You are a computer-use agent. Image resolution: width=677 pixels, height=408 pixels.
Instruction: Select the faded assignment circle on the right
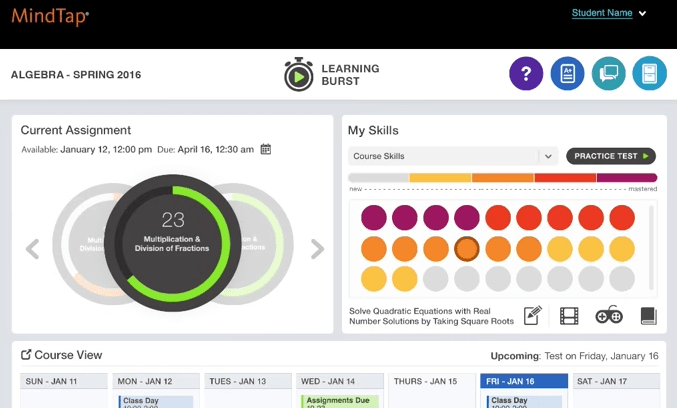click(x=268, y=244)
